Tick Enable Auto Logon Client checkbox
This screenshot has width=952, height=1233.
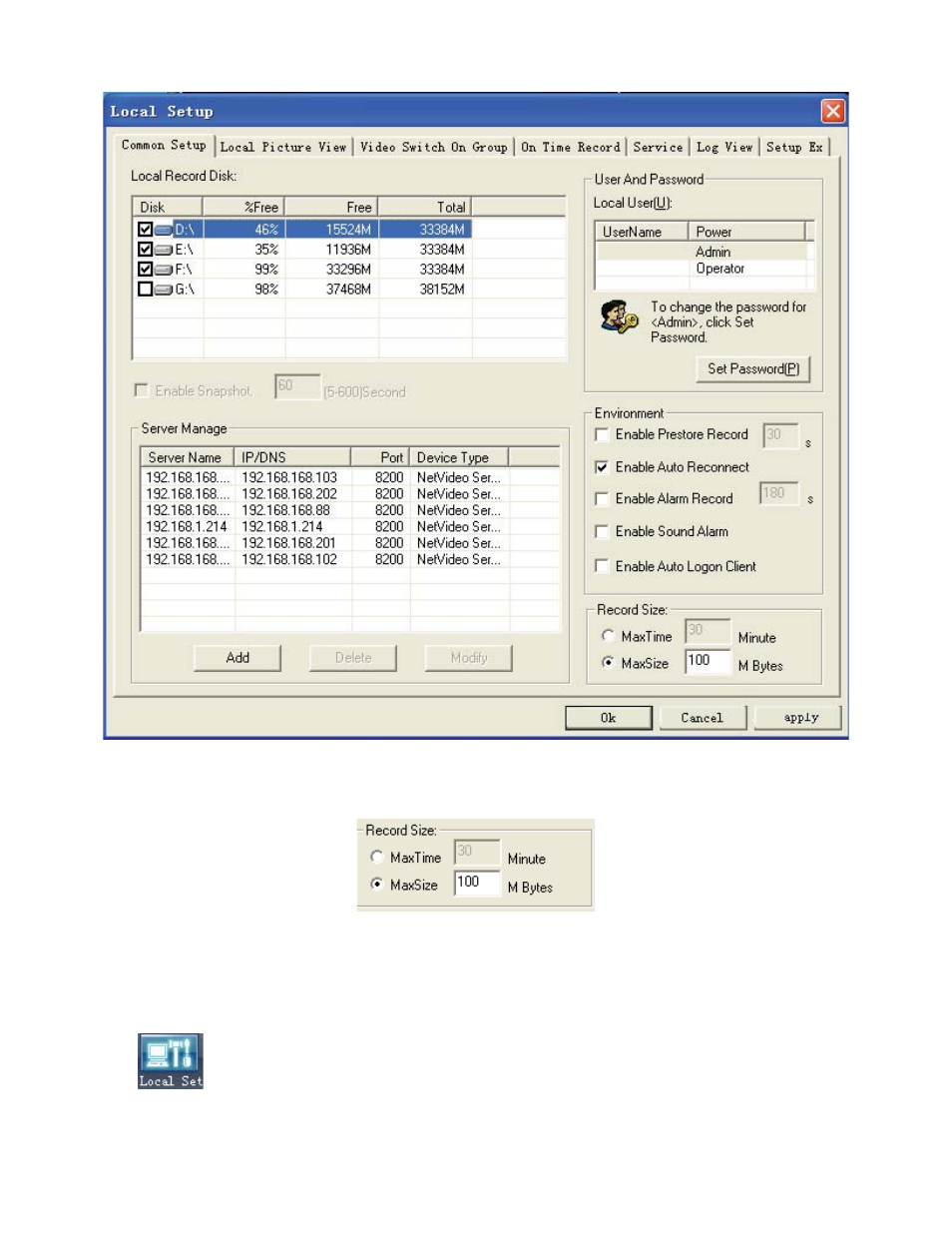coord(602,566)
